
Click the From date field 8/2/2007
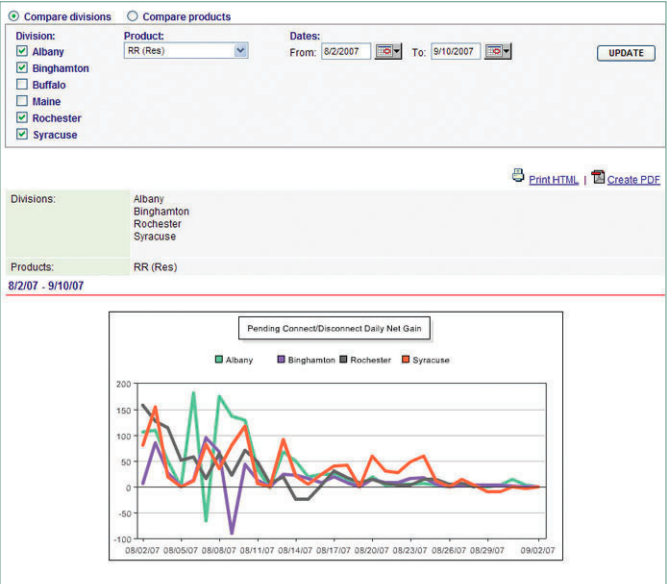click(x=346, y=52)
